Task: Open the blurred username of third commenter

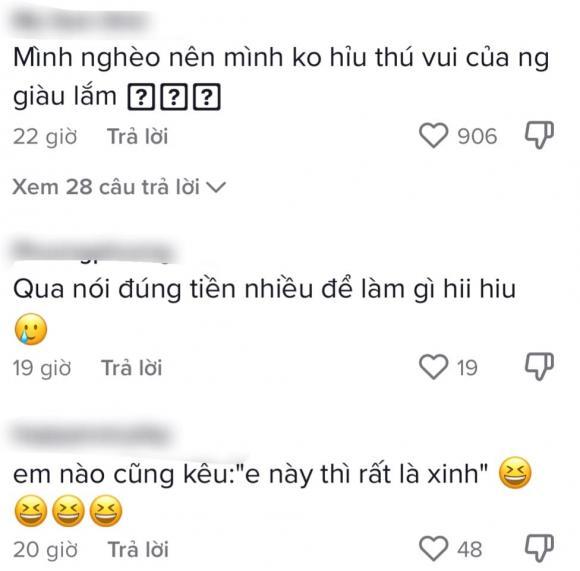Action: pos(91,435)
